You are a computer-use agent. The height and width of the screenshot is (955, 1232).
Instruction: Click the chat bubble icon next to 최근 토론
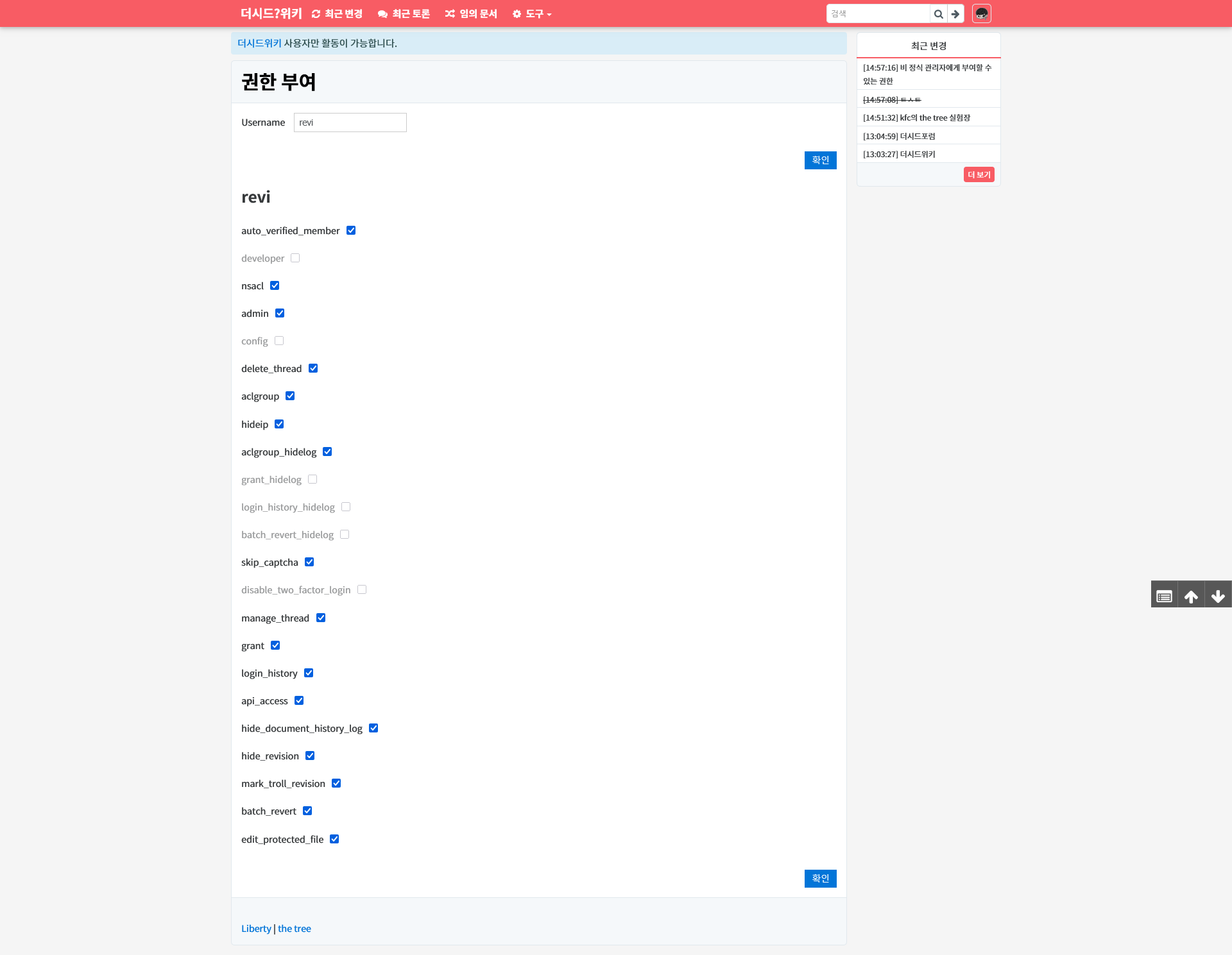(x=382, y=13)
